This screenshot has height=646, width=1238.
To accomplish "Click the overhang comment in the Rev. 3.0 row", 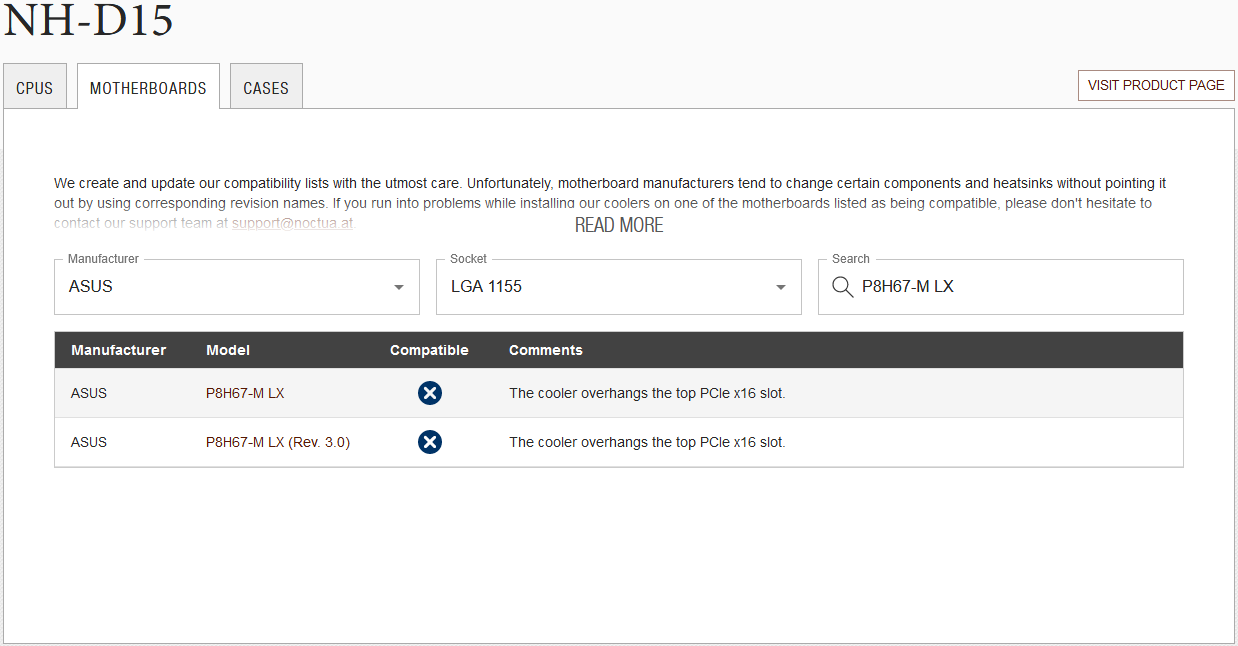I will pos(647,442).
